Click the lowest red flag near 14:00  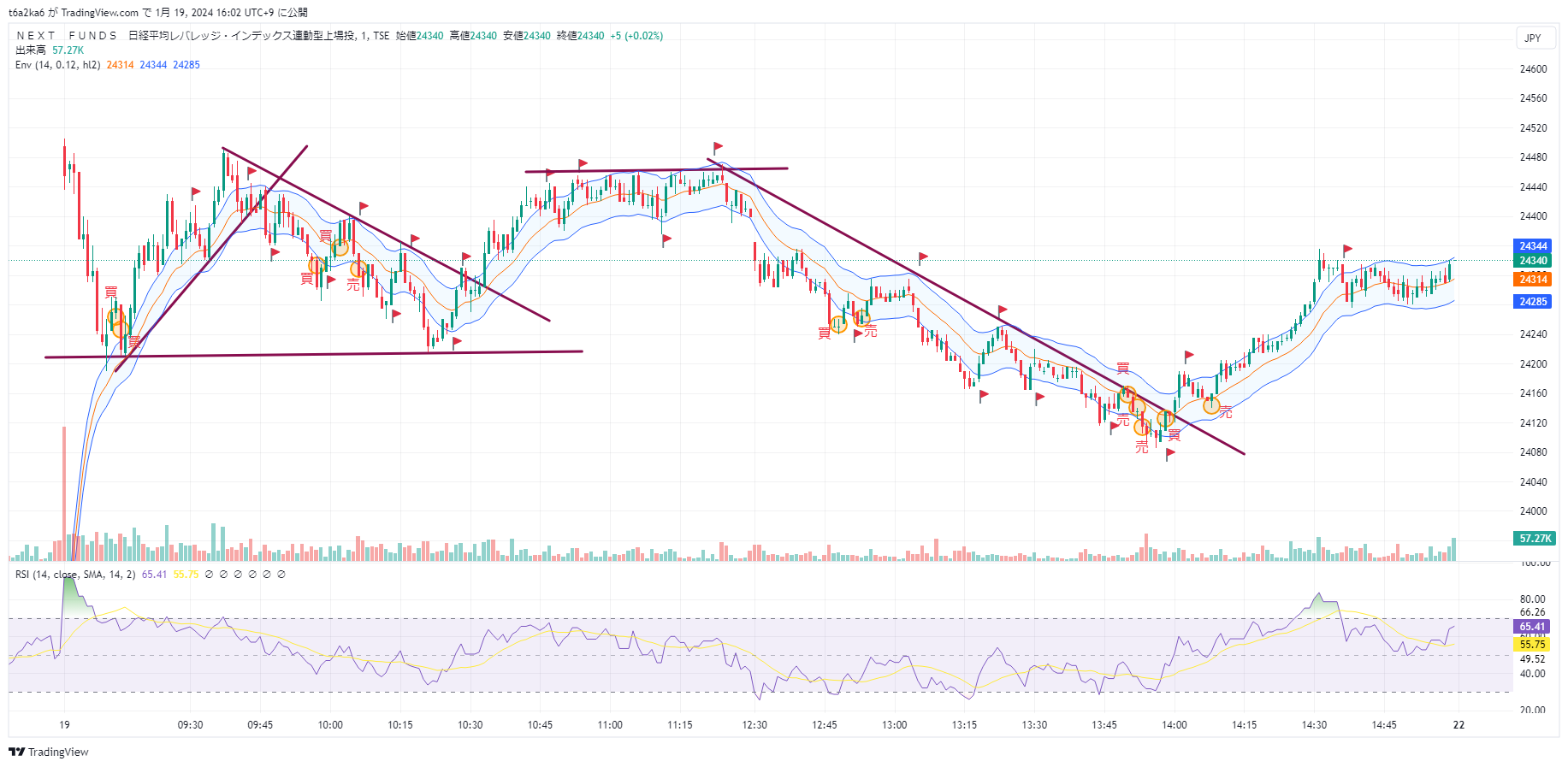click(1169, 454)
